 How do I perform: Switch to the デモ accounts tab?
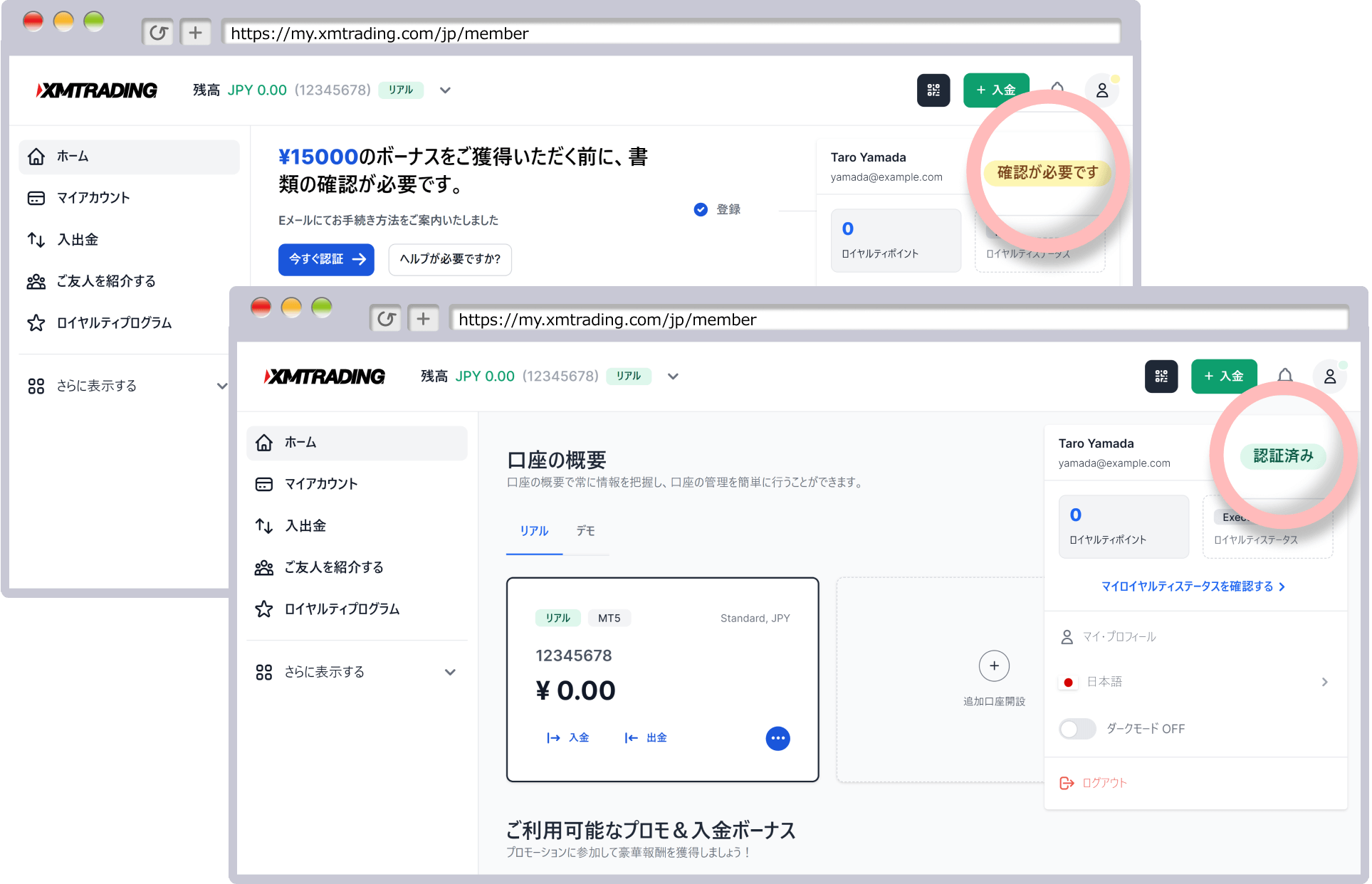586,531
